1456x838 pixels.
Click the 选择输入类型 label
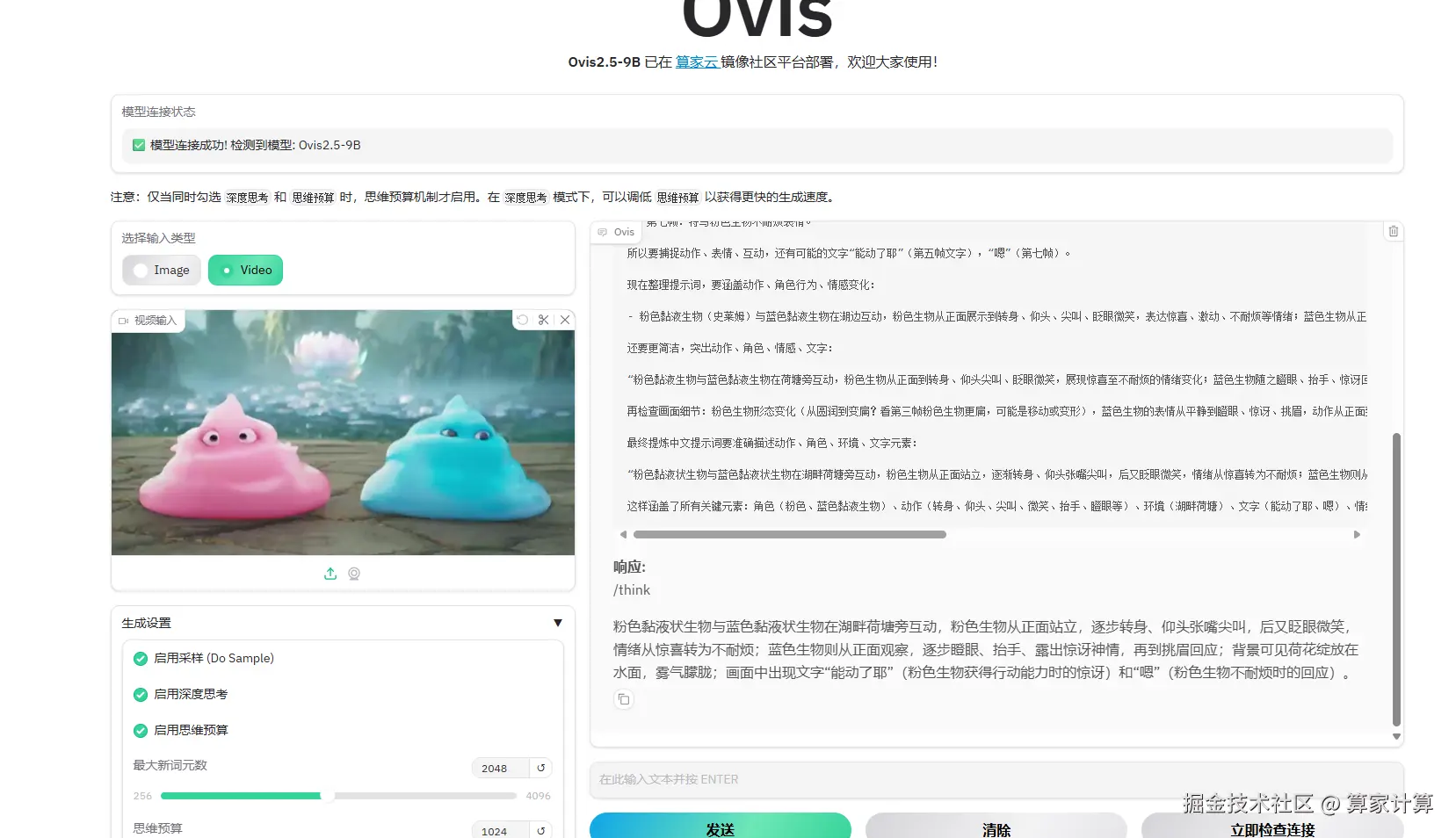tap(158, 238)
